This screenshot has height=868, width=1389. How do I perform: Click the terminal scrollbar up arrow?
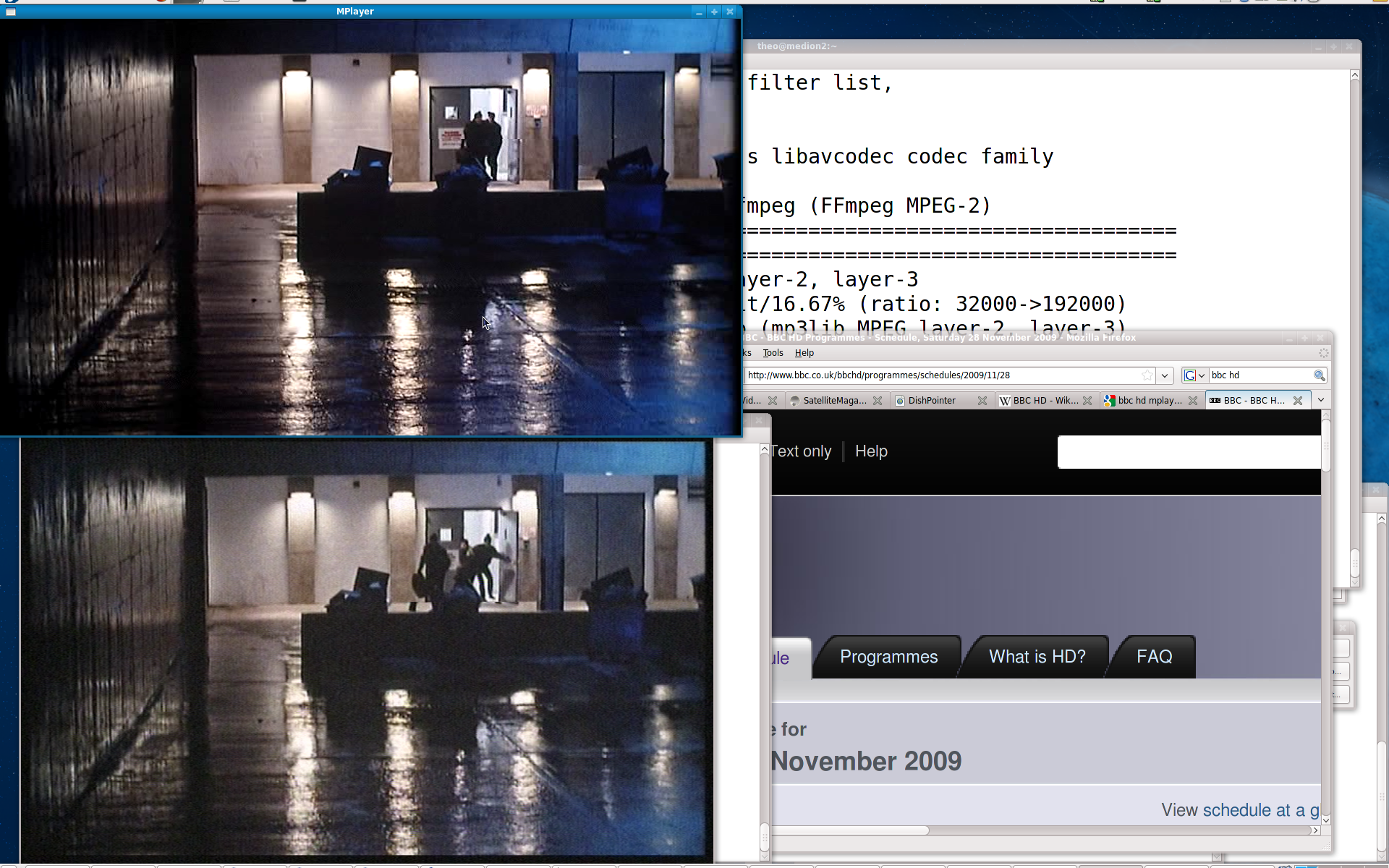tap(1355, 75)
